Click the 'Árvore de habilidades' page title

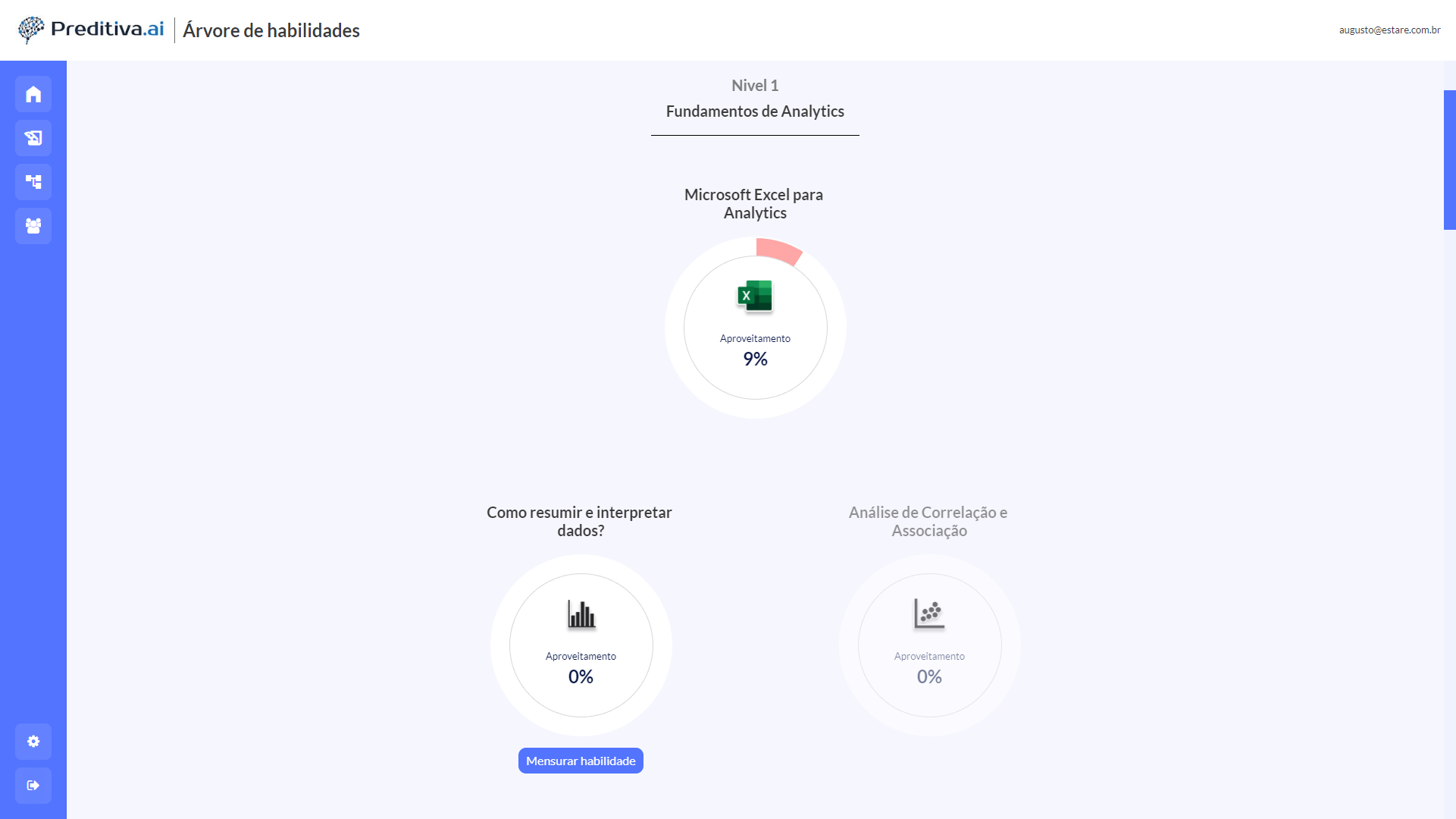[x=271, y=30]
